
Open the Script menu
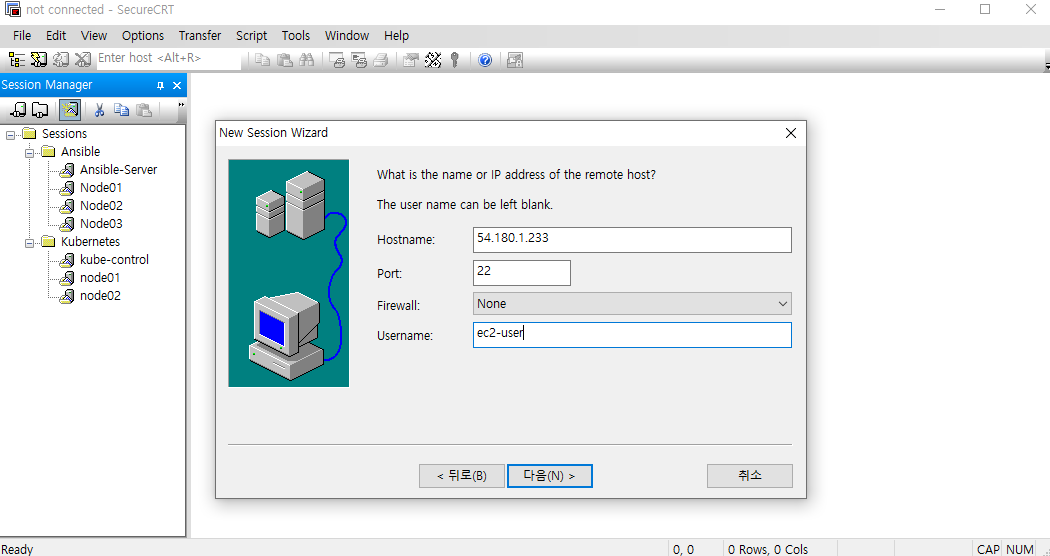251,36
